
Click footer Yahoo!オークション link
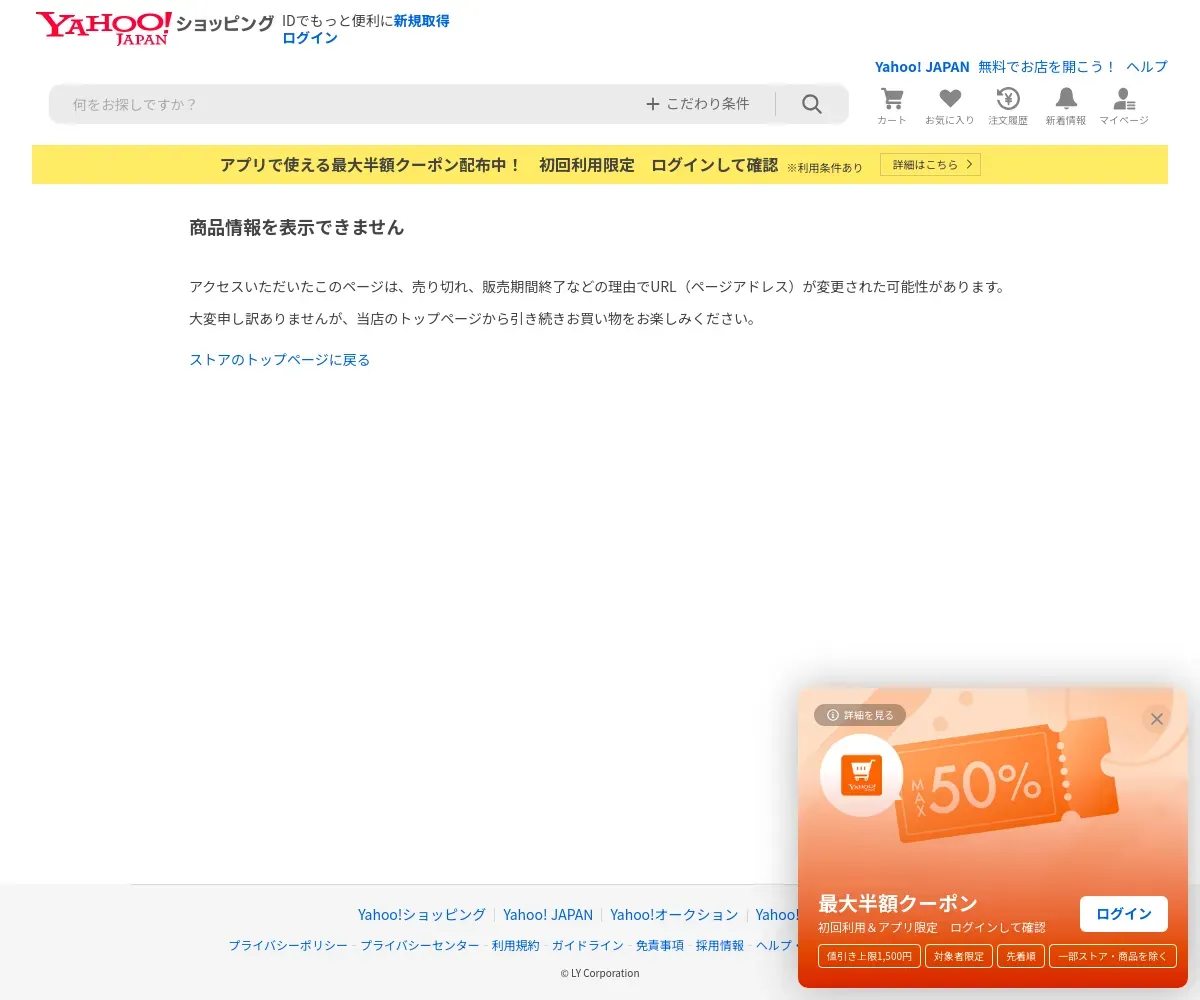click(x=674, y=915)
